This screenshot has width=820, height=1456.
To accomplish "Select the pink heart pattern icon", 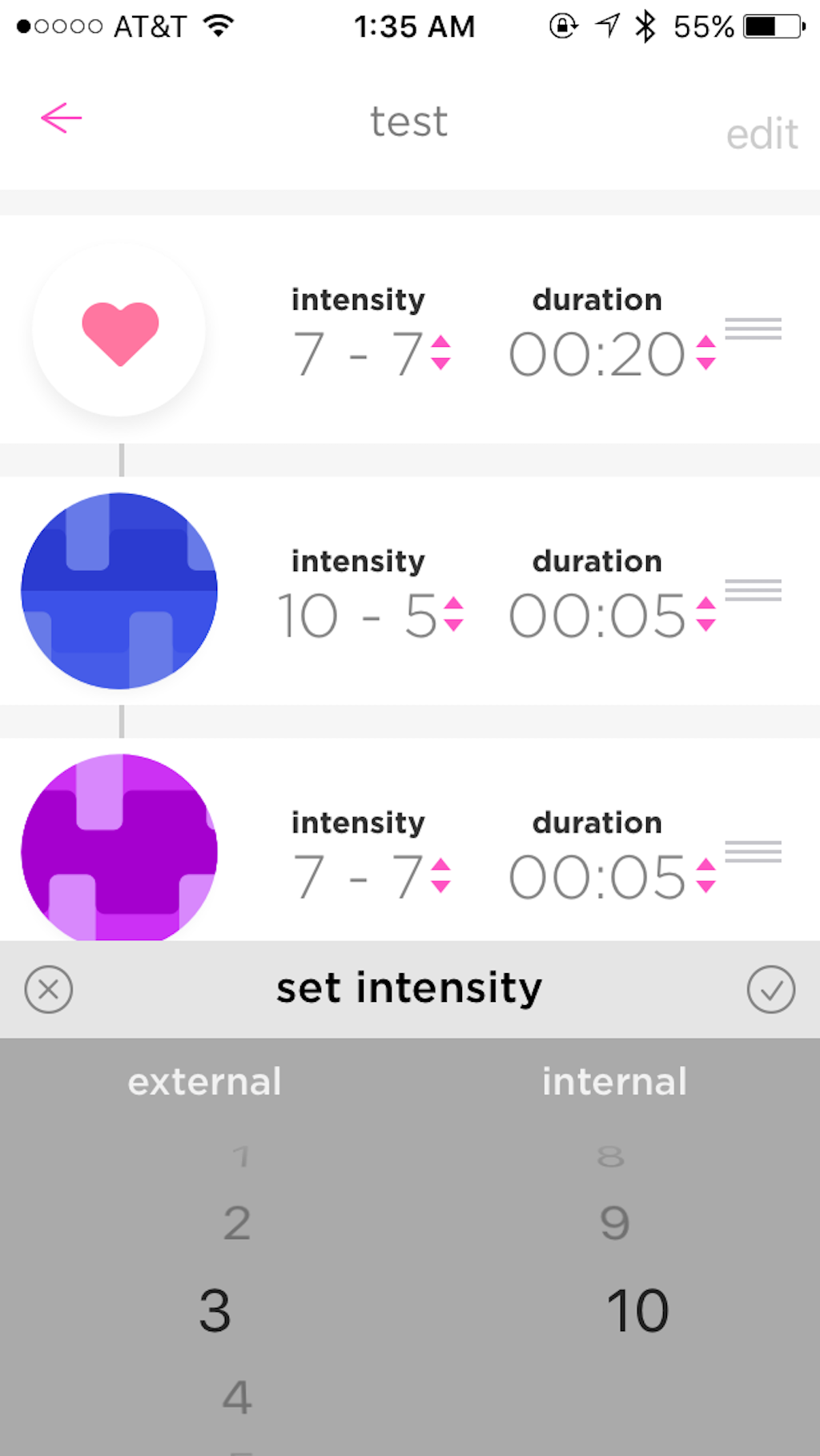I will pyautogui.click(x=119, y=330).
